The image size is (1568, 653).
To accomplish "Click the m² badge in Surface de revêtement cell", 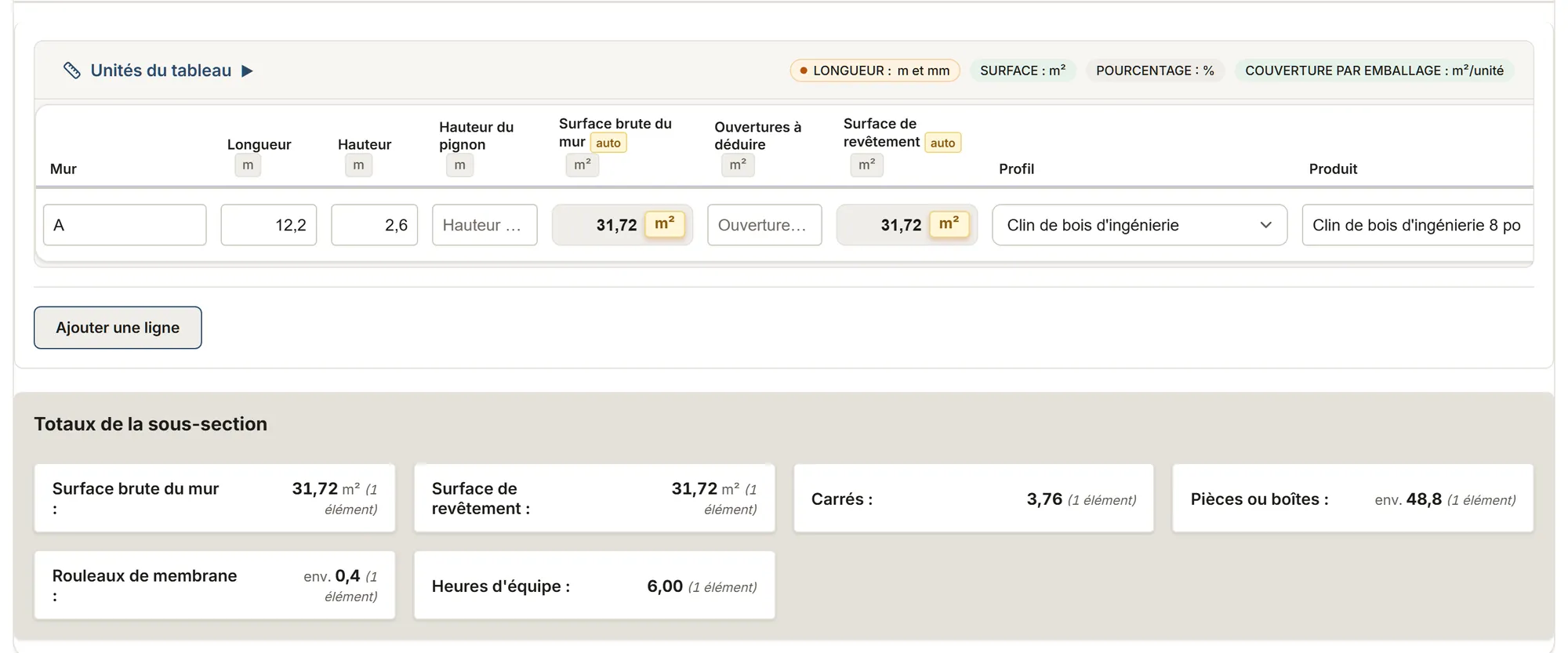I will pyautogui.click(x=949, y=224).
